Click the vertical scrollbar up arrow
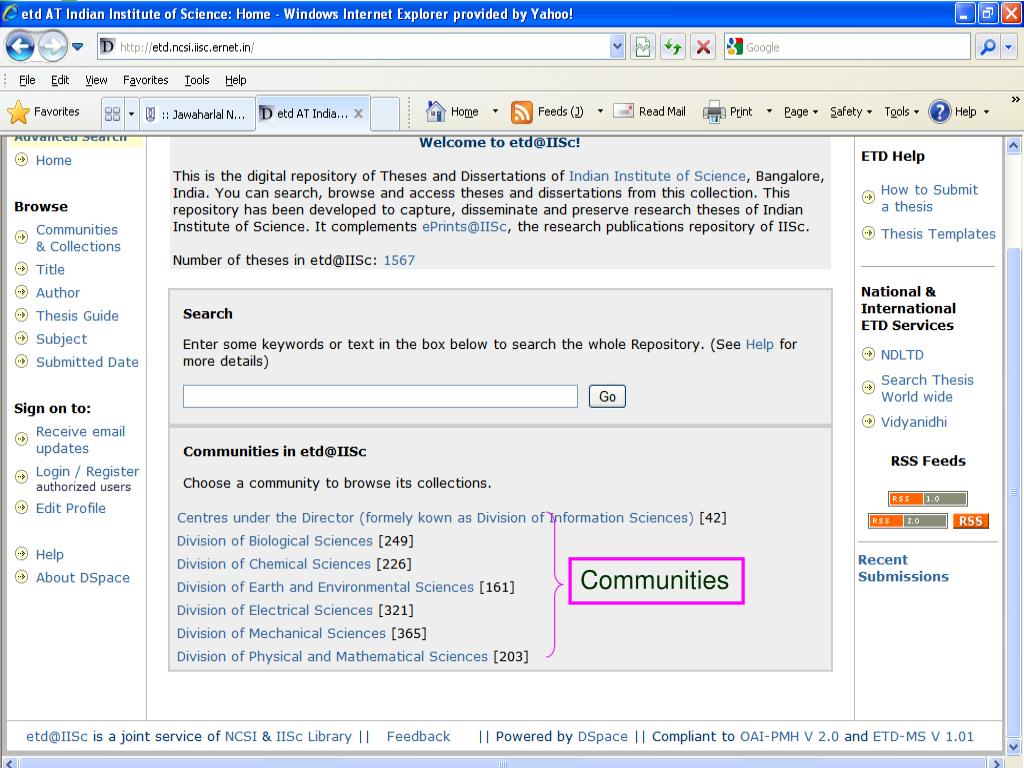The width and height of the screenshot is (1024, 768). tap(1013, 146)
